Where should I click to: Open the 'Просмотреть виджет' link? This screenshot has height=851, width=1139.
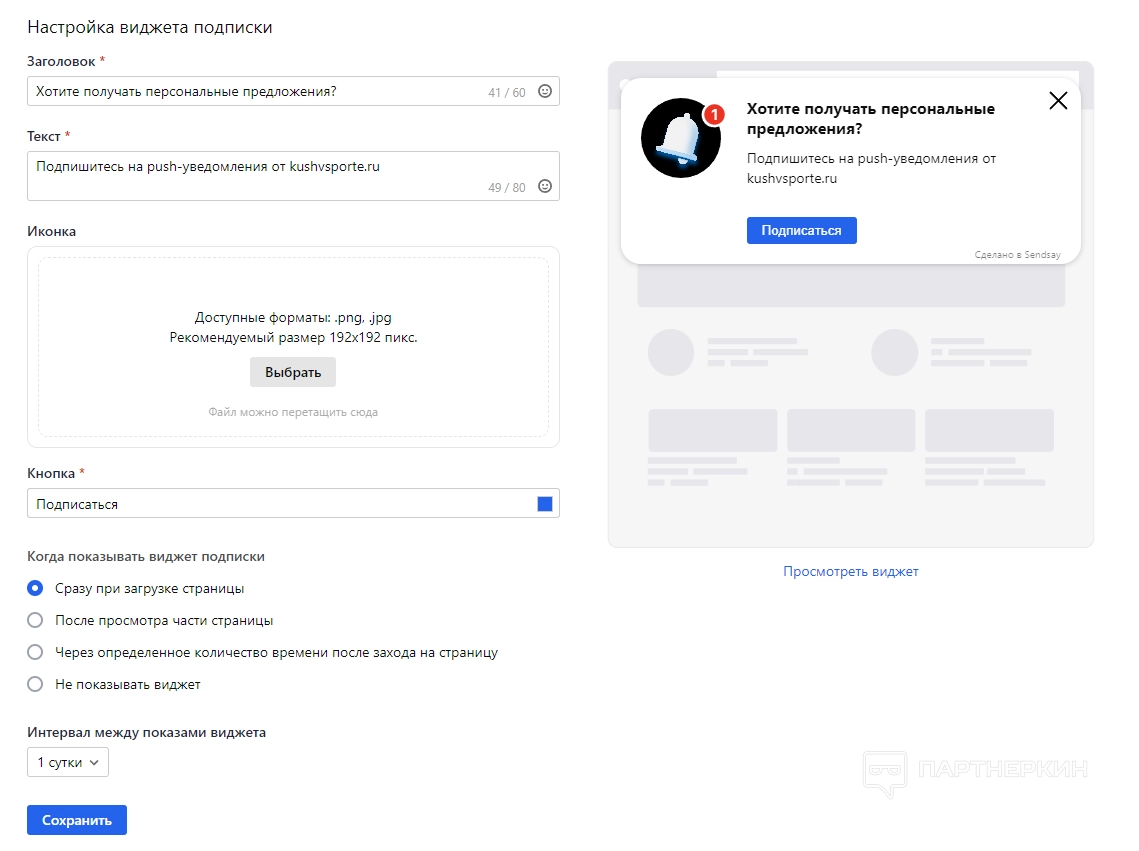[851, 571]
